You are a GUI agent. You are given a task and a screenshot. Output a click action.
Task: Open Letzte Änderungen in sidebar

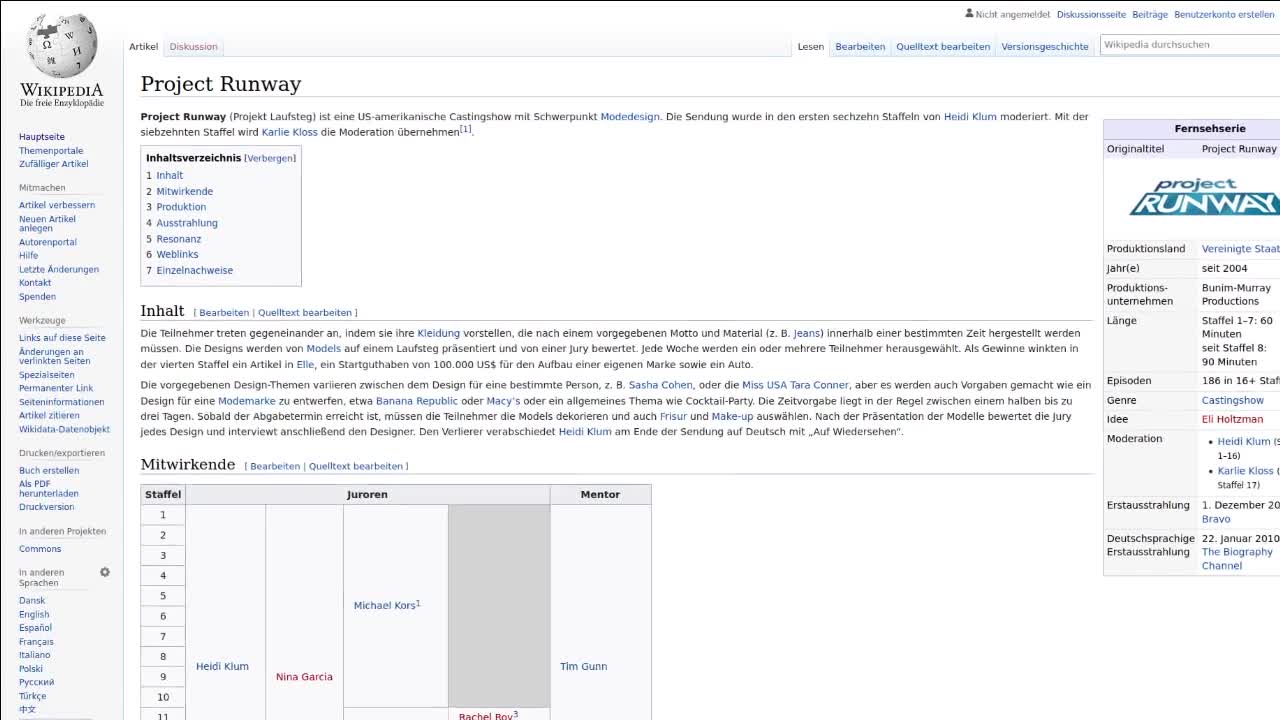[x=59, y=269]
